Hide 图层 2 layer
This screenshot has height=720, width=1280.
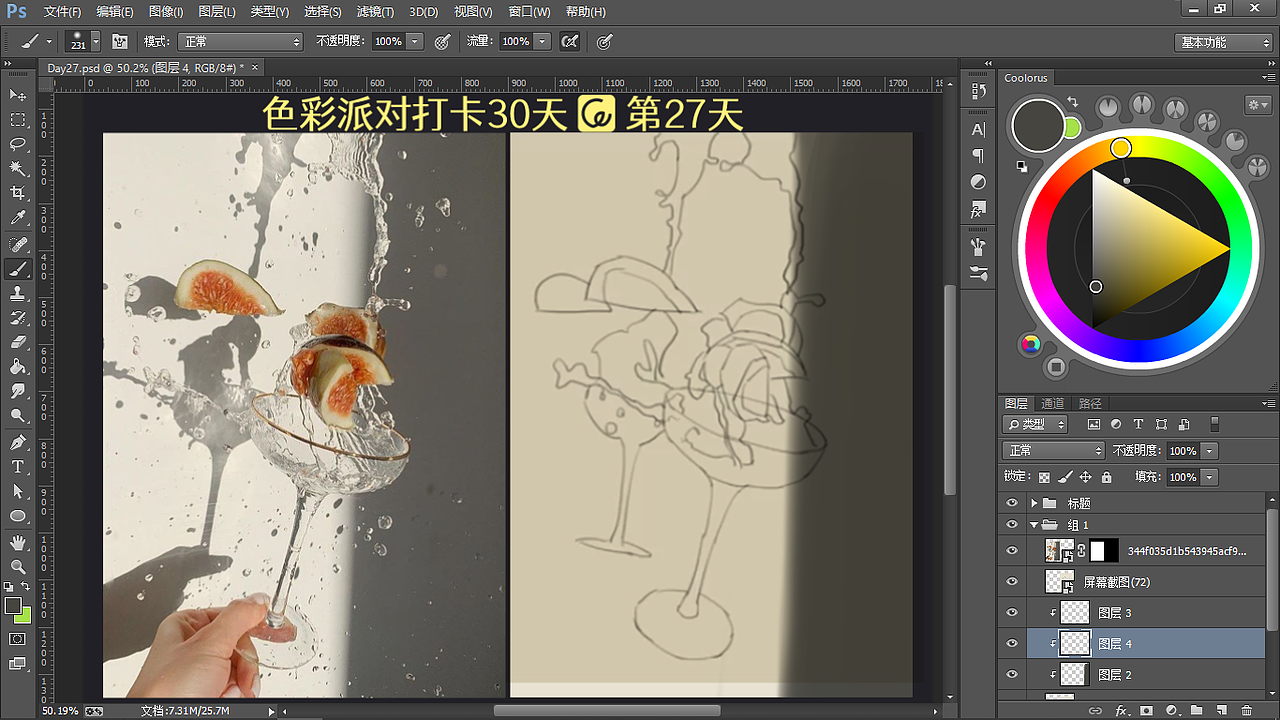(1012, 674)
